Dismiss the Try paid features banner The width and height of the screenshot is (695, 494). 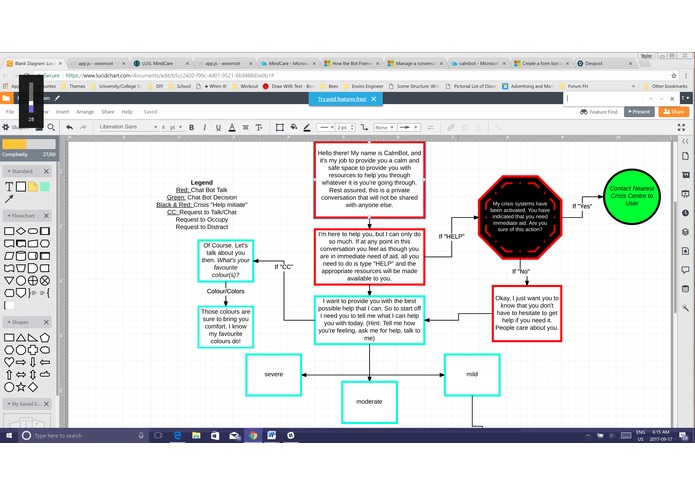click(x=374, y=99)
